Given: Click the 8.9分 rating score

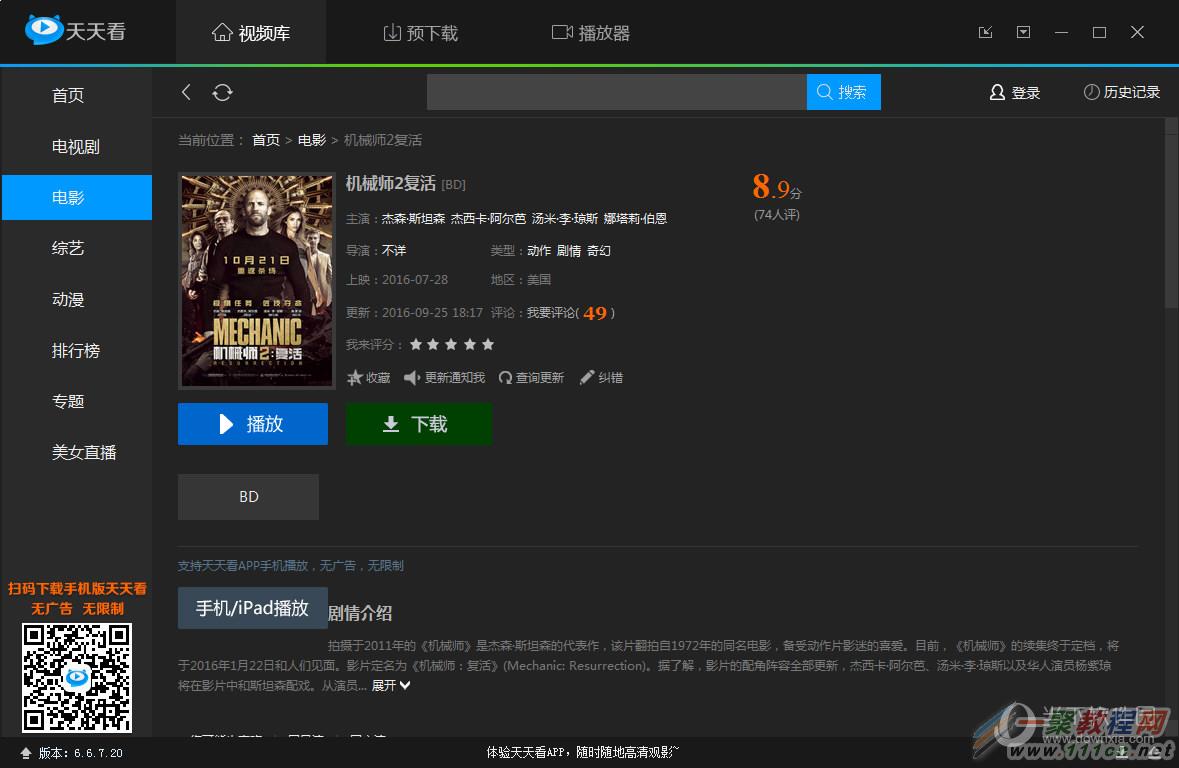Looking at the screenshot, I should pos(777,187).
